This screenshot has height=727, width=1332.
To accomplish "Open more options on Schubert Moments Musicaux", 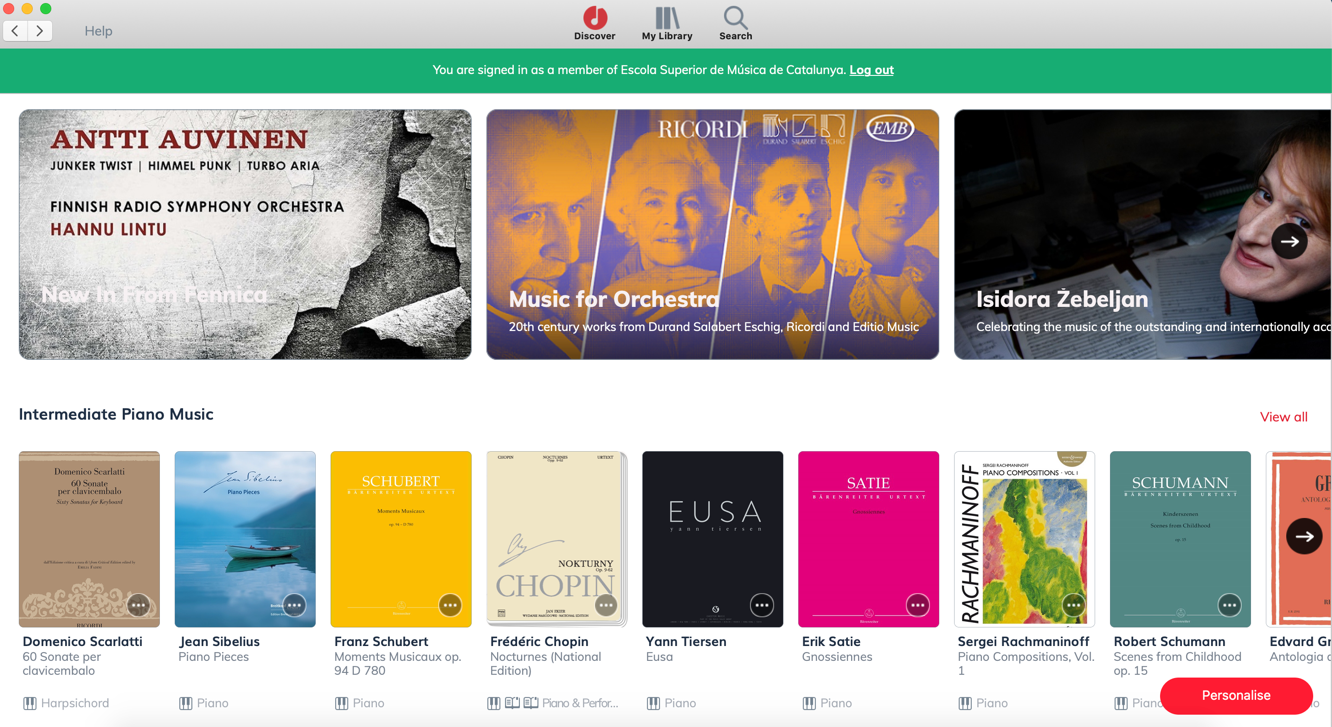I will click(x=450, y=605).
